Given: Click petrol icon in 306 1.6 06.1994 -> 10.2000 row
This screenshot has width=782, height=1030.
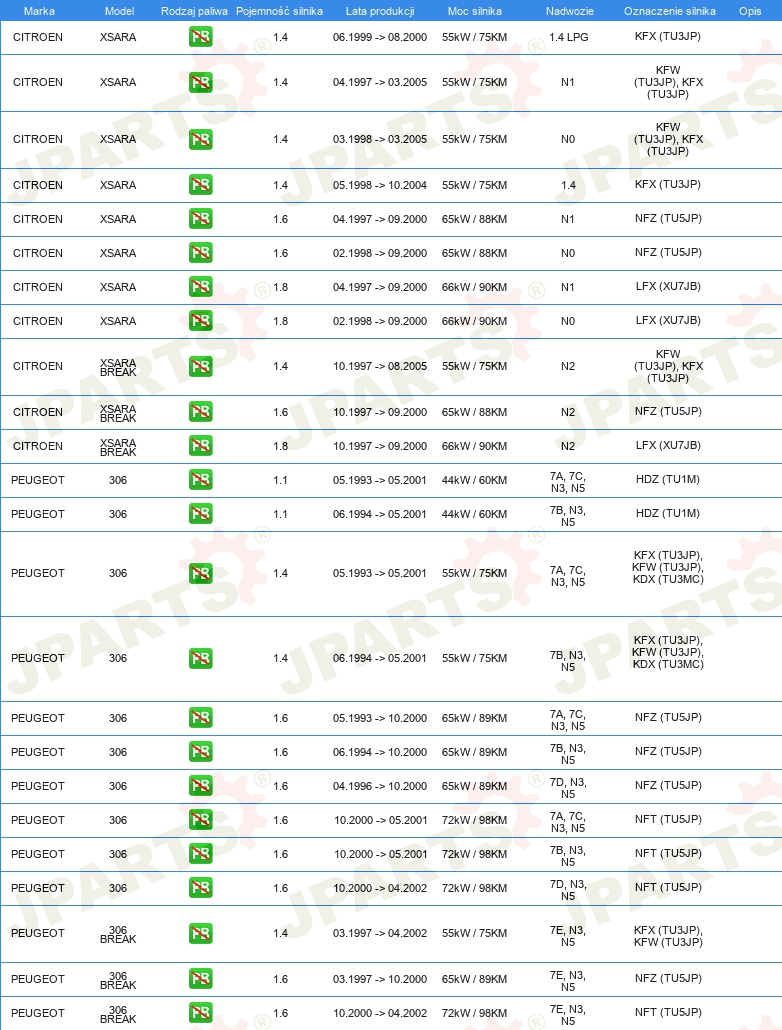Looking at the screenshot, I should pyautogui.click(x=200, y=751).
